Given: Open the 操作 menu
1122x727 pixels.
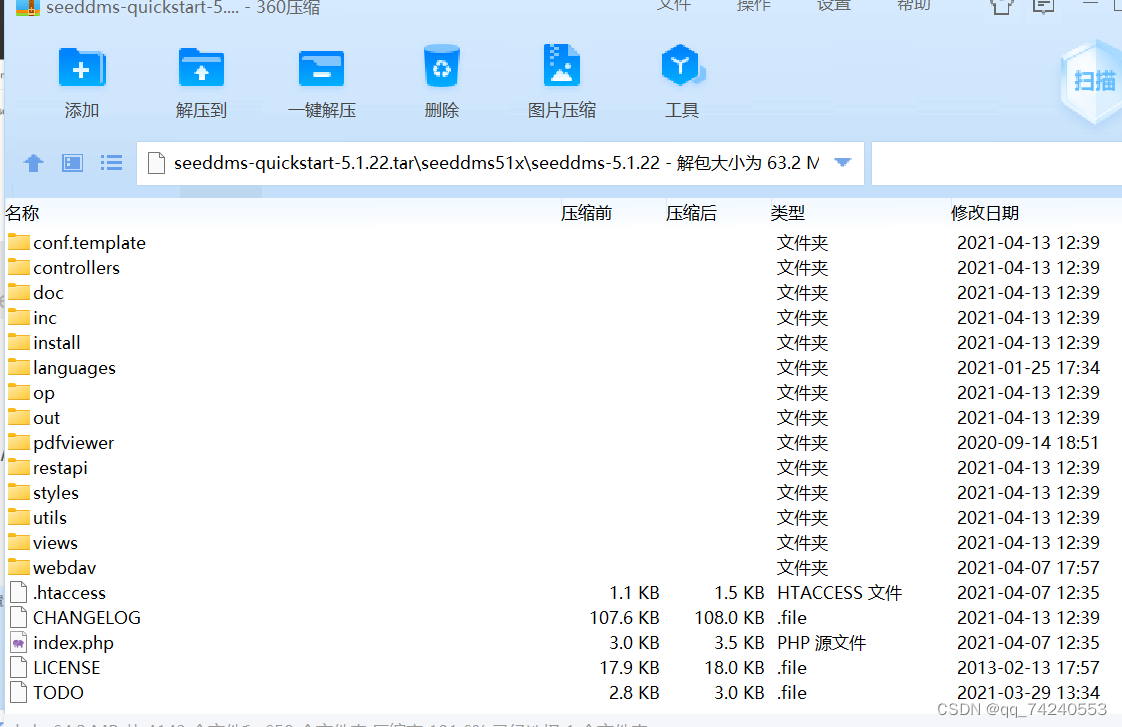Looking at the screenshot, I should click(754, 6).
